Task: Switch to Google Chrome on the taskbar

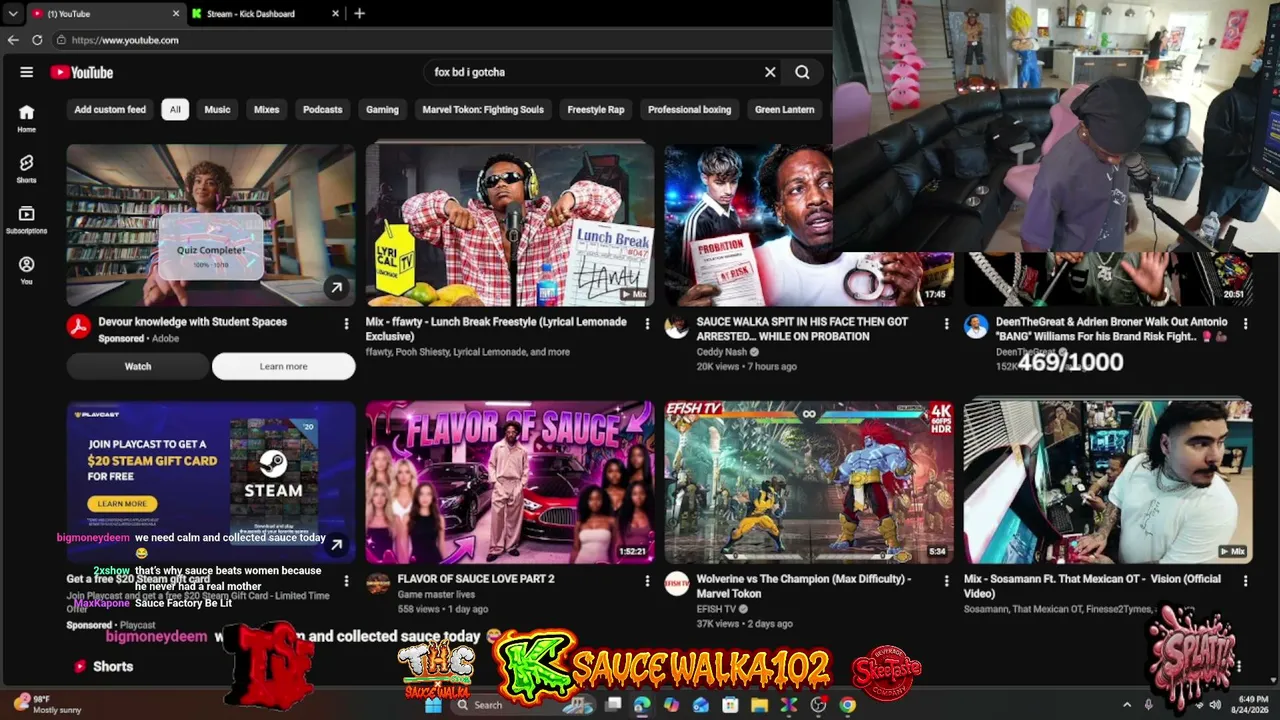Action: point(848,705)
